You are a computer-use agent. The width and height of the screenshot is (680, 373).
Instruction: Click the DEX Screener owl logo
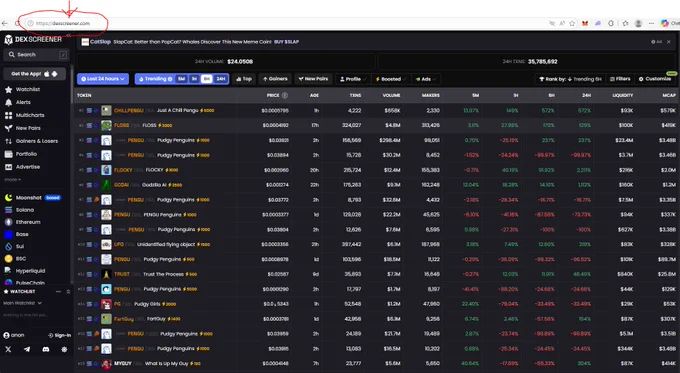click(8, 39)
